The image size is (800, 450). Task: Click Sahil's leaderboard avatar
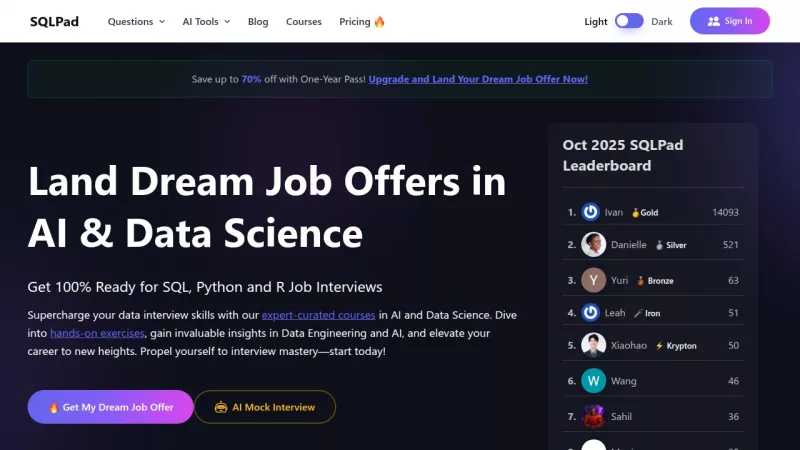click(x=593, y=416)
